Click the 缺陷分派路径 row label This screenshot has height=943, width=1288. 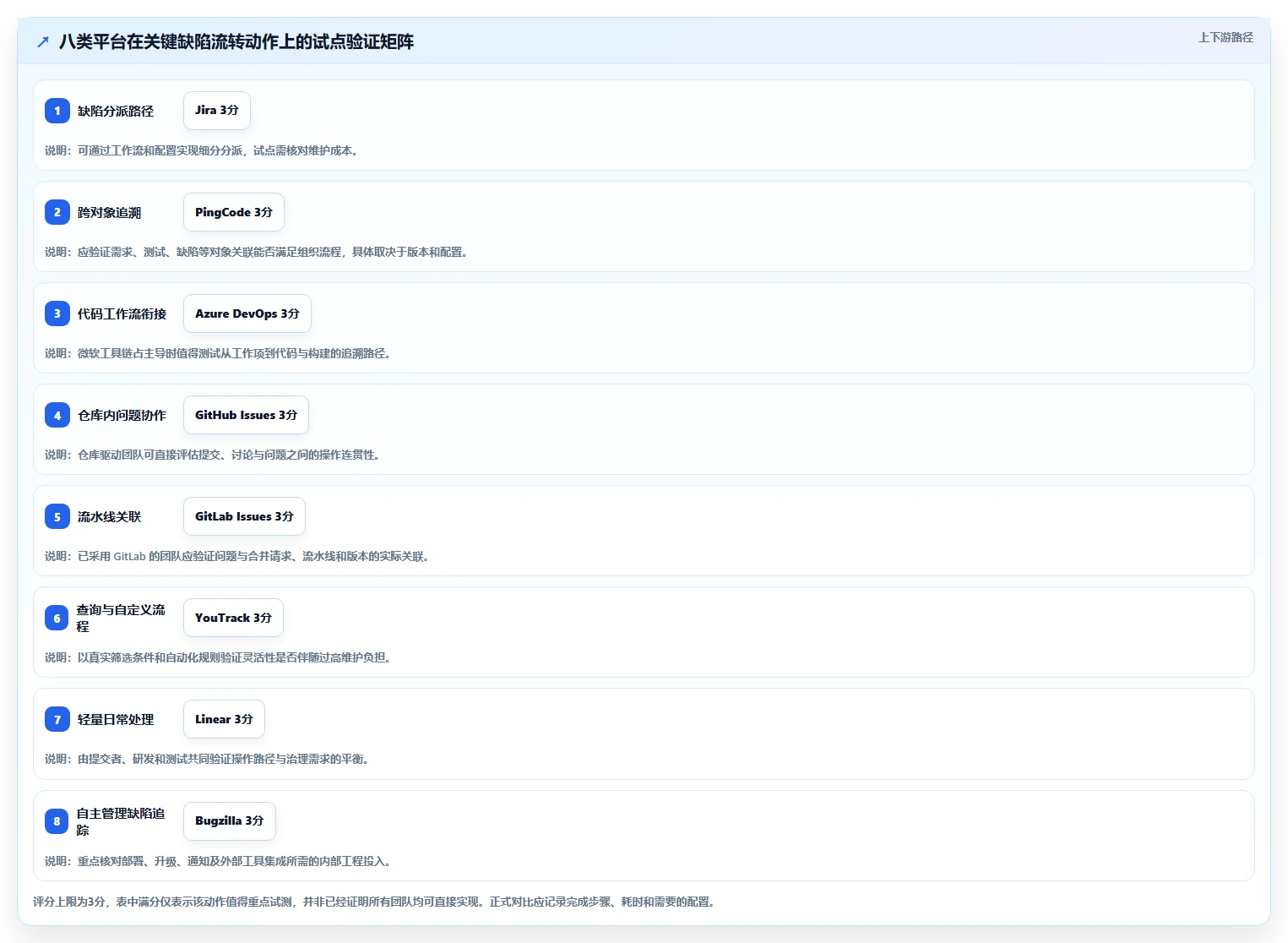click(x=116, y=111)
